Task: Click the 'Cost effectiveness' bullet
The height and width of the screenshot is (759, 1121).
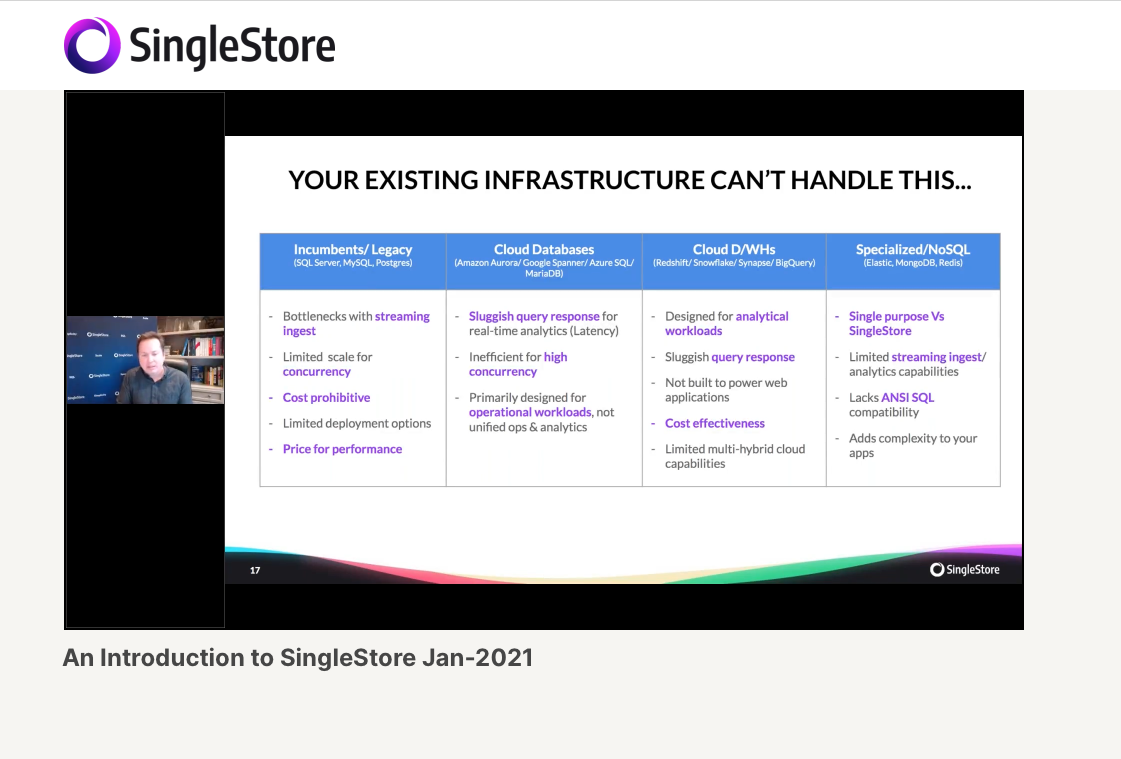Action: [714, 424]
